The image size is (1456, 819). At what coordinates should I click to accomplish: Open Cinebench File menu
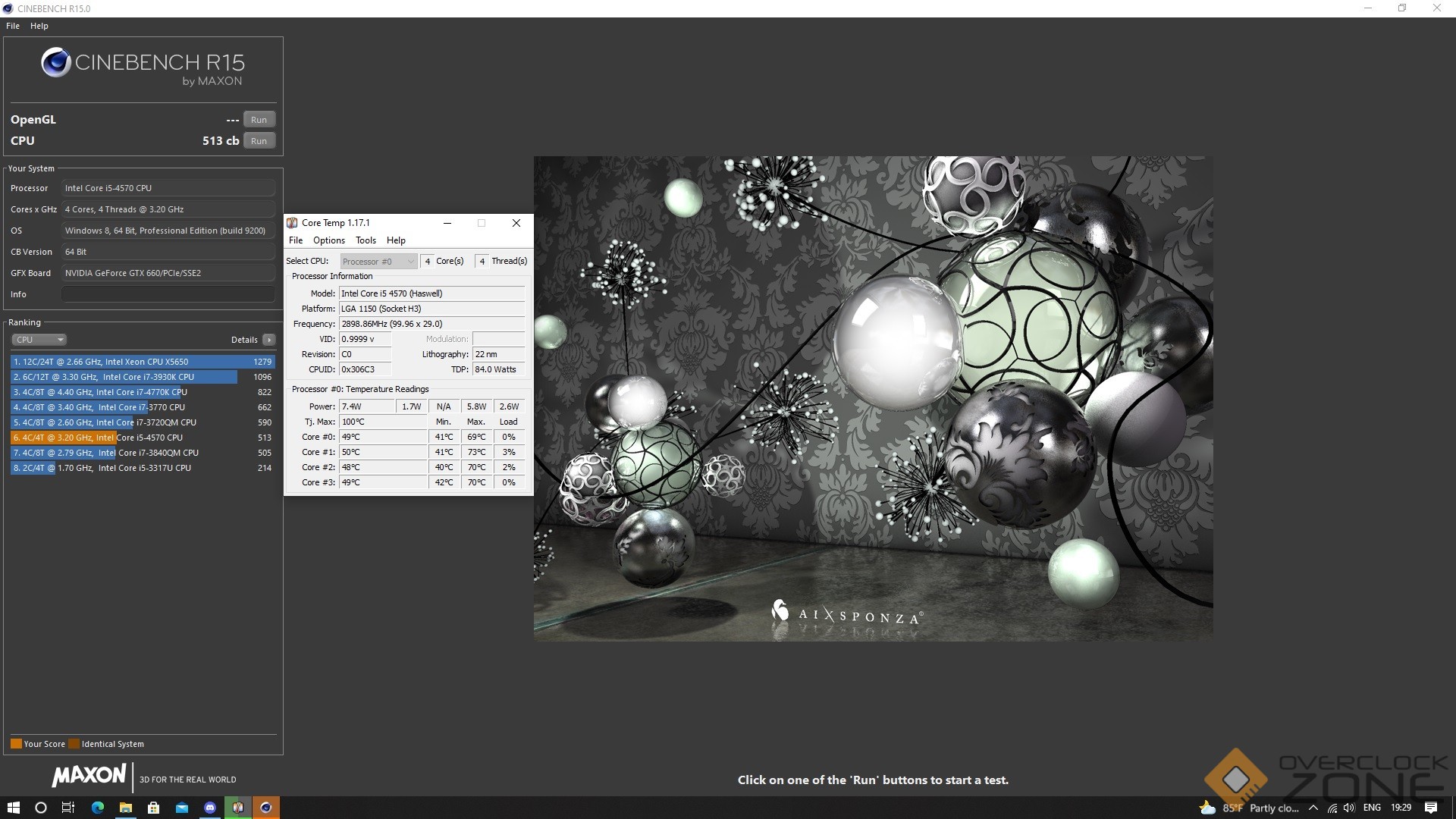13,26
